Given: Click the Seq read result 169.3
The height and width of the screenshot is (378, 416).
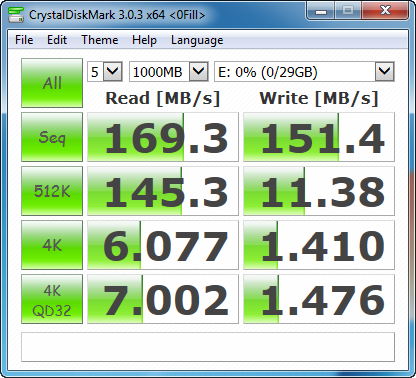Looking at the screenshot, I should pos(163,137).
